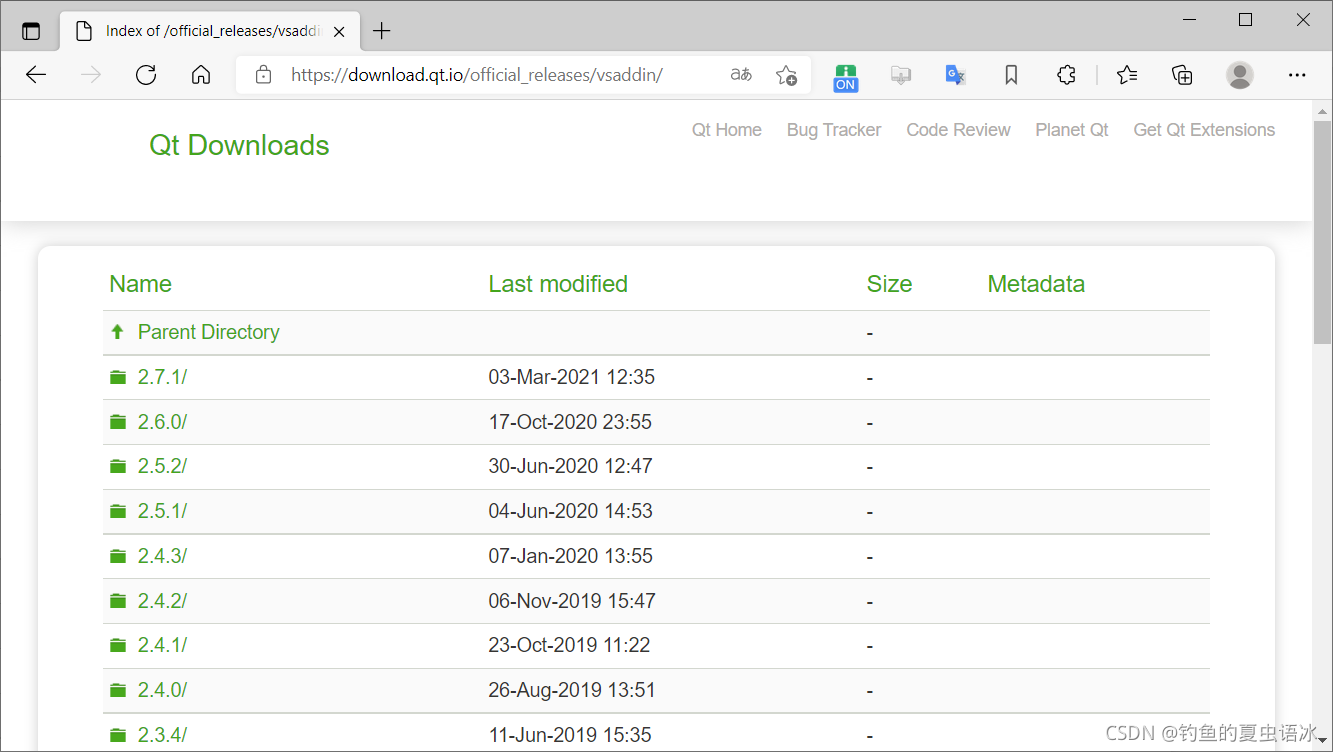1333x752 pixels.
Task: Click the Parent Directory up arrow icon
Action: 118,332
